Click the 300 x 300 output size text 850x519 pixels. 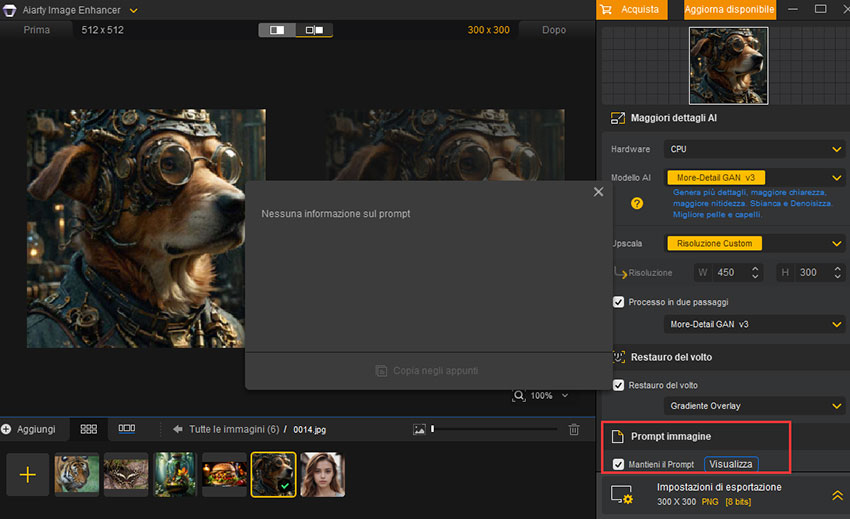488,30
